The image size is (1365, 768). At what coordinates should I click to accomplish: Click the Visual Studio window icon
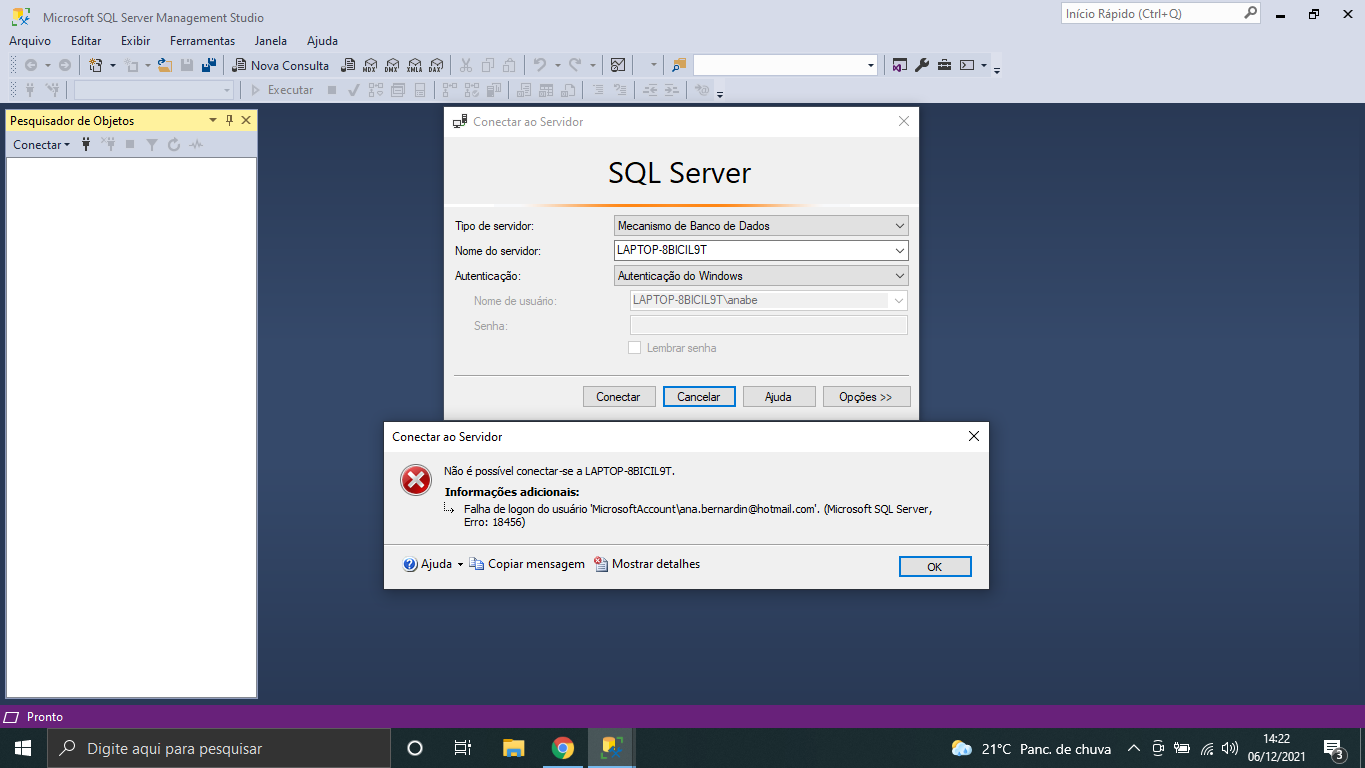899,65
